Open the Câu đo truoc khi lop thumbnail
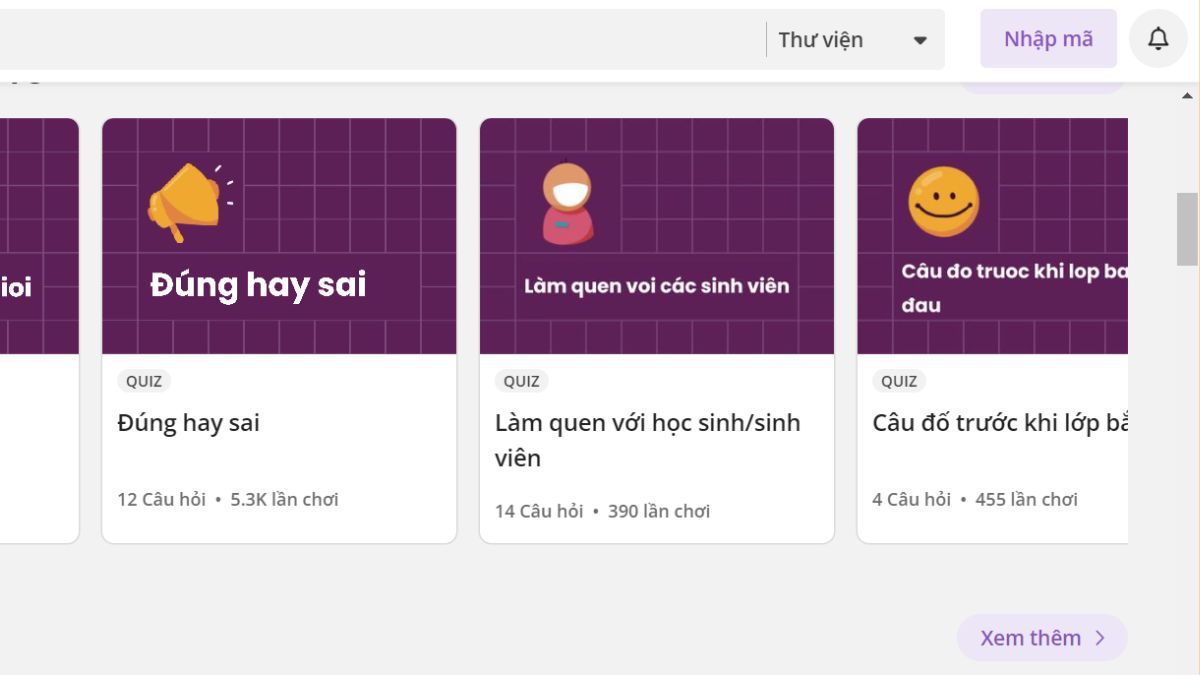The width and height of the screenshot is (1200, 675). 992,236
